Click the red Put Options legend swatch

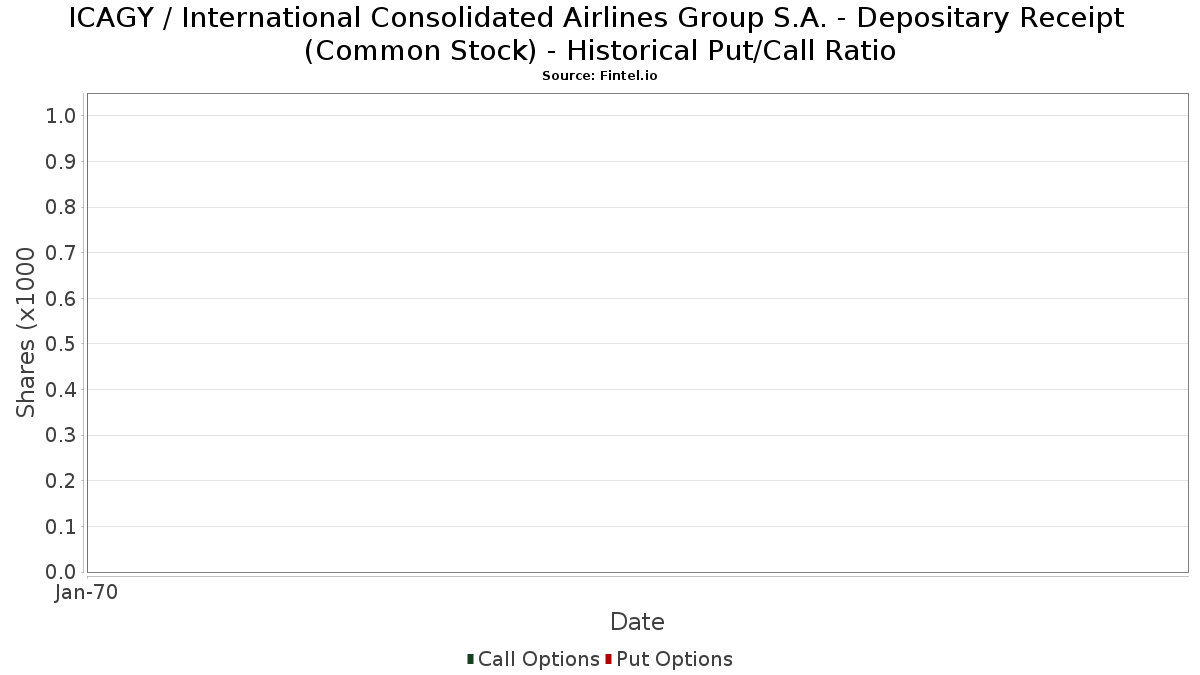608,659
